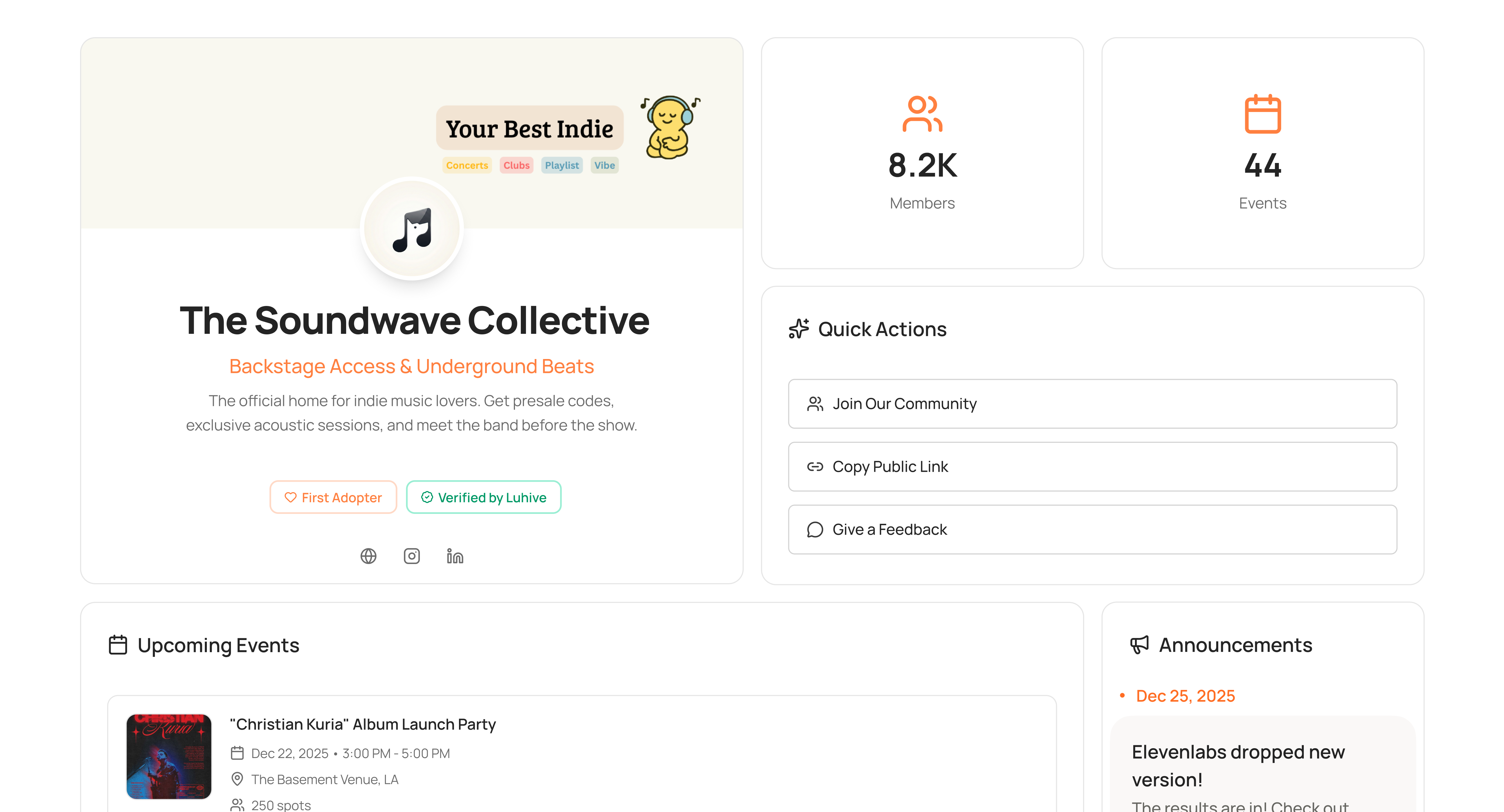Open the LinkedIn profile icon
1504x812 pixels.
point(455,556)
